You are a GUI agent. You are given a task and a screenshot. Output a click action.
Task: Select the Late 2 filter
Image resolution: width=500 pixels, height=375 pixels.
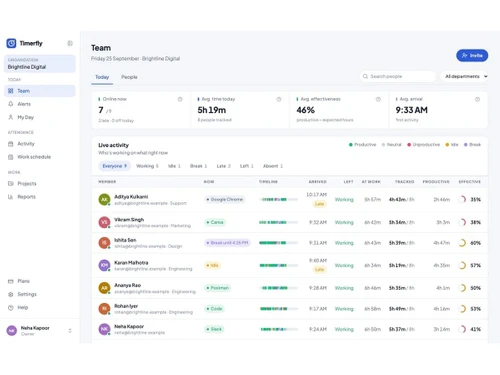pyautogui.click(x=224, y=166)
